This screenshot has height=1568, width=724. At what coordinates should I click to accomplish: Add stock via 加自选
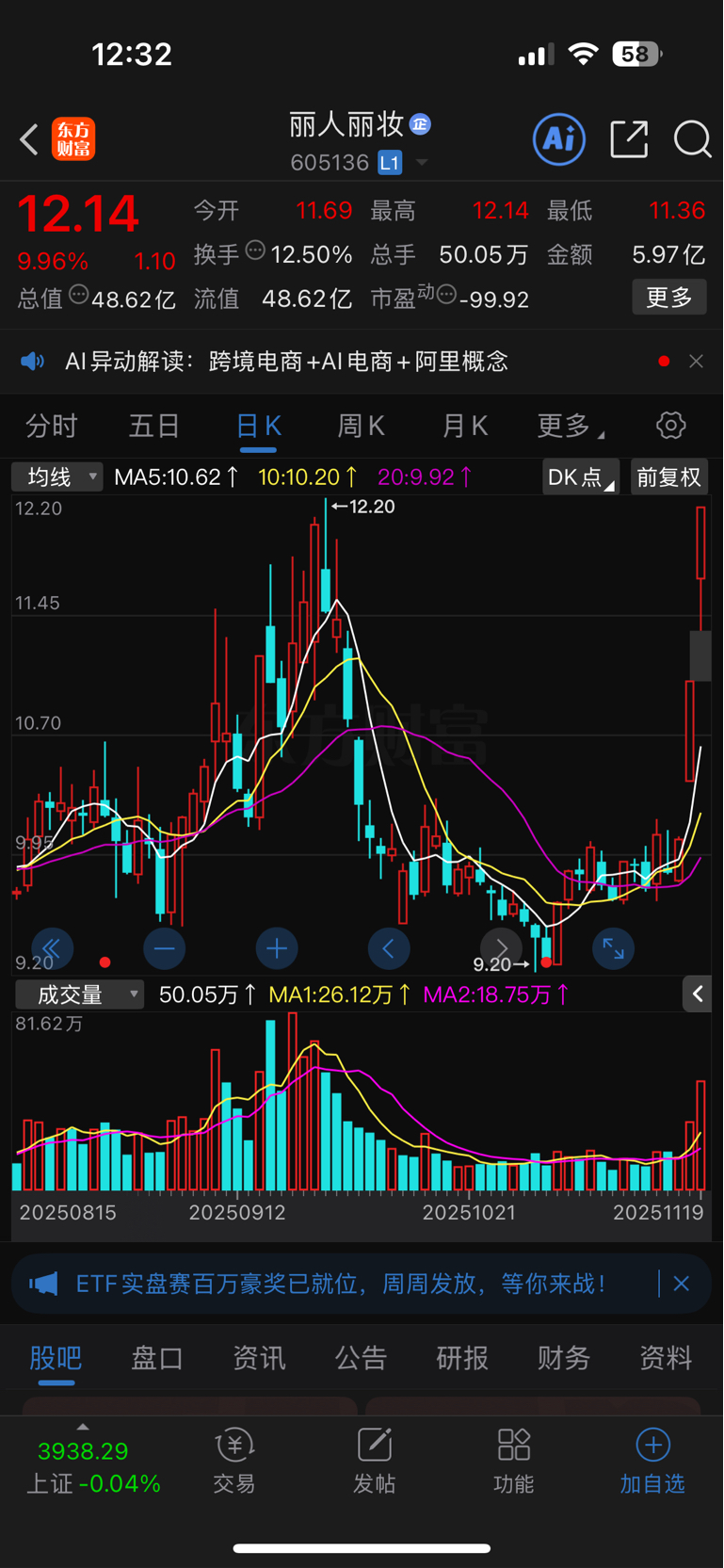pyautogui.click(x=652, y=1461)
